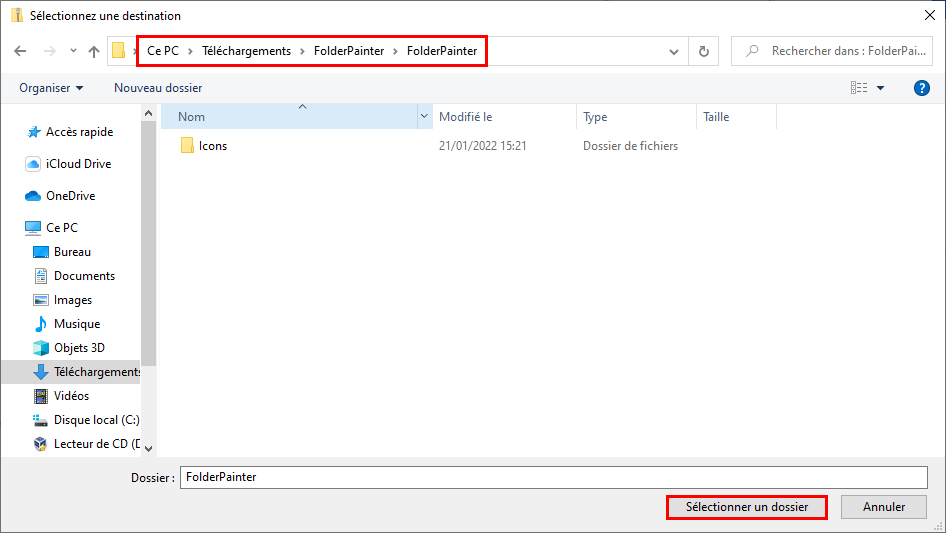Open Images in navigation pane
The width and height of the screenshot is (946, 533).
73,300
